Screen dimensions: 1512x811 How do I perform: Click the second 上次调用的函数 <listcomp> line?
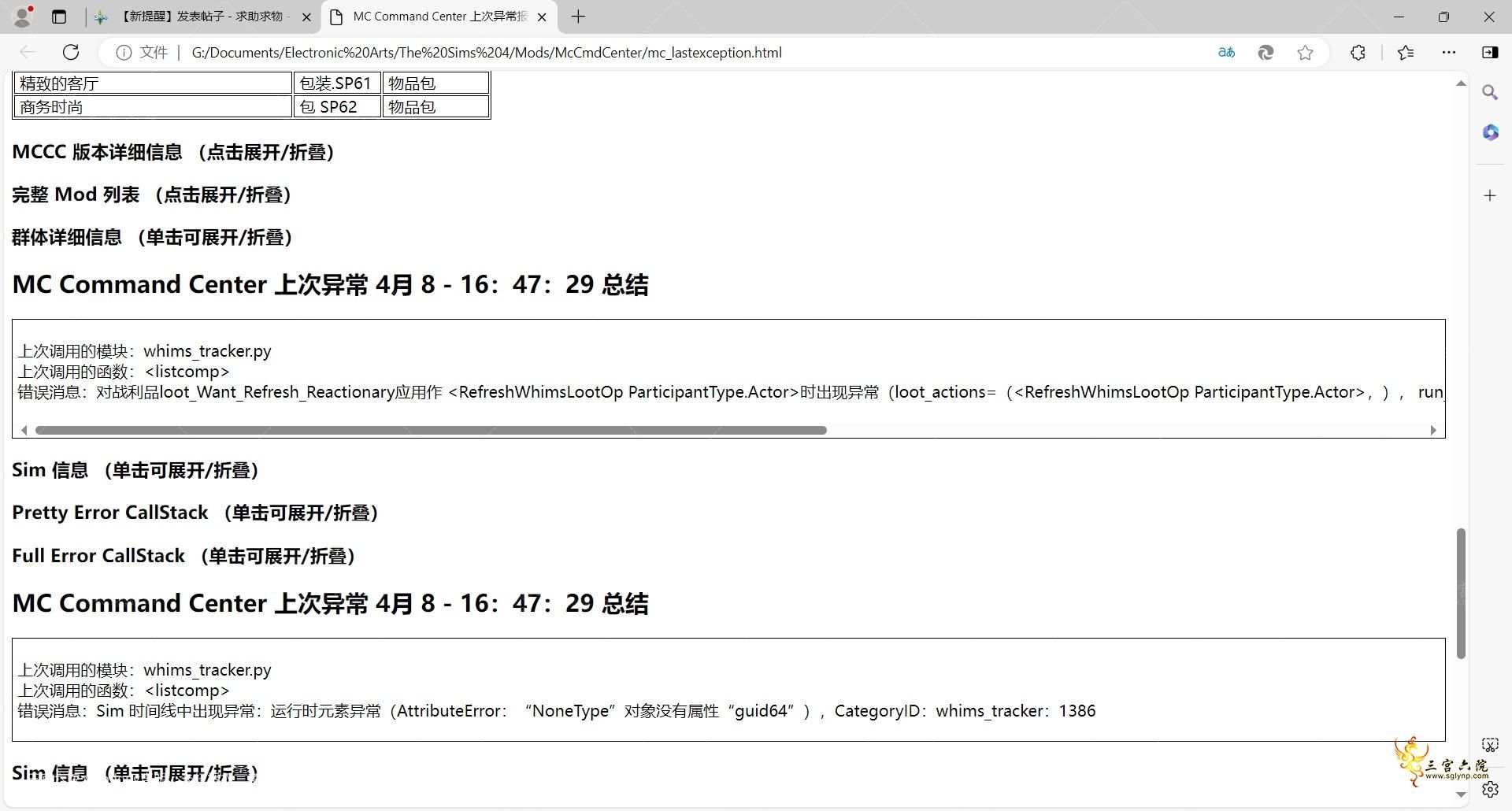click(x=124, y=691)
